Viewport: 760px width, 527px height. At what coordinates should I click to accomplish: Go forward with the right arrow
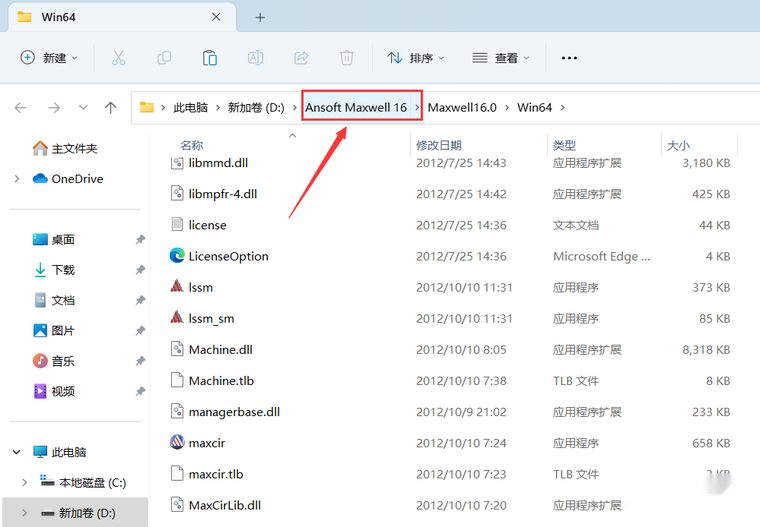pos(54,108)
